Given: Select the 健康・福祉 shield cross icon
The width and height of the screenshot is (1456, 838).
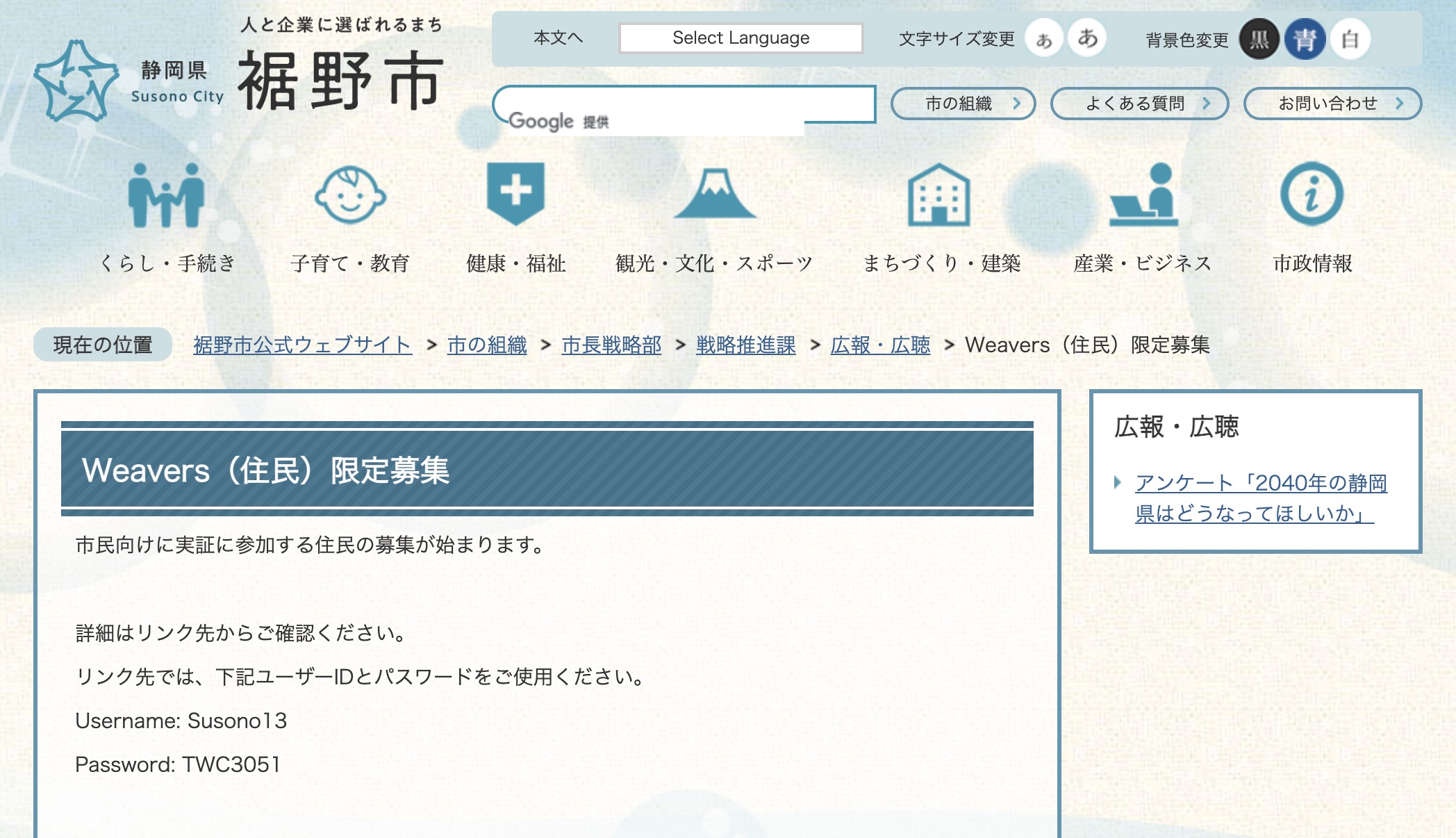Looking at the screenshot, I should click(515, 193).
